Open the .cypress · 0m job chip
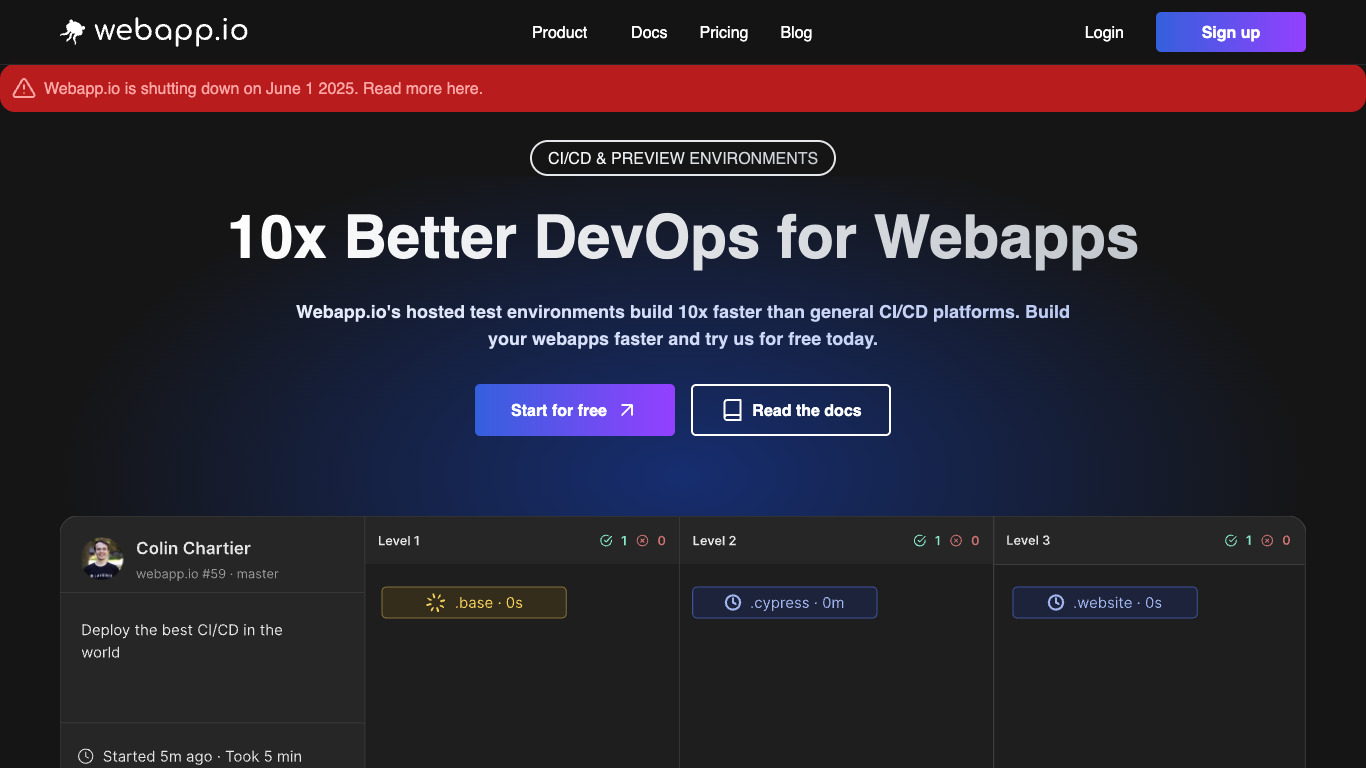 pos(785,602)
